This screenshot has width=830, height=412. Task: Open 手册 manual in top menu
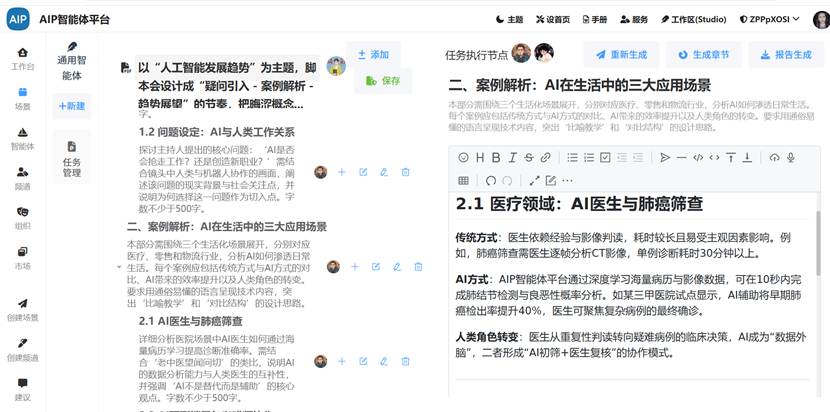(595, 20)
